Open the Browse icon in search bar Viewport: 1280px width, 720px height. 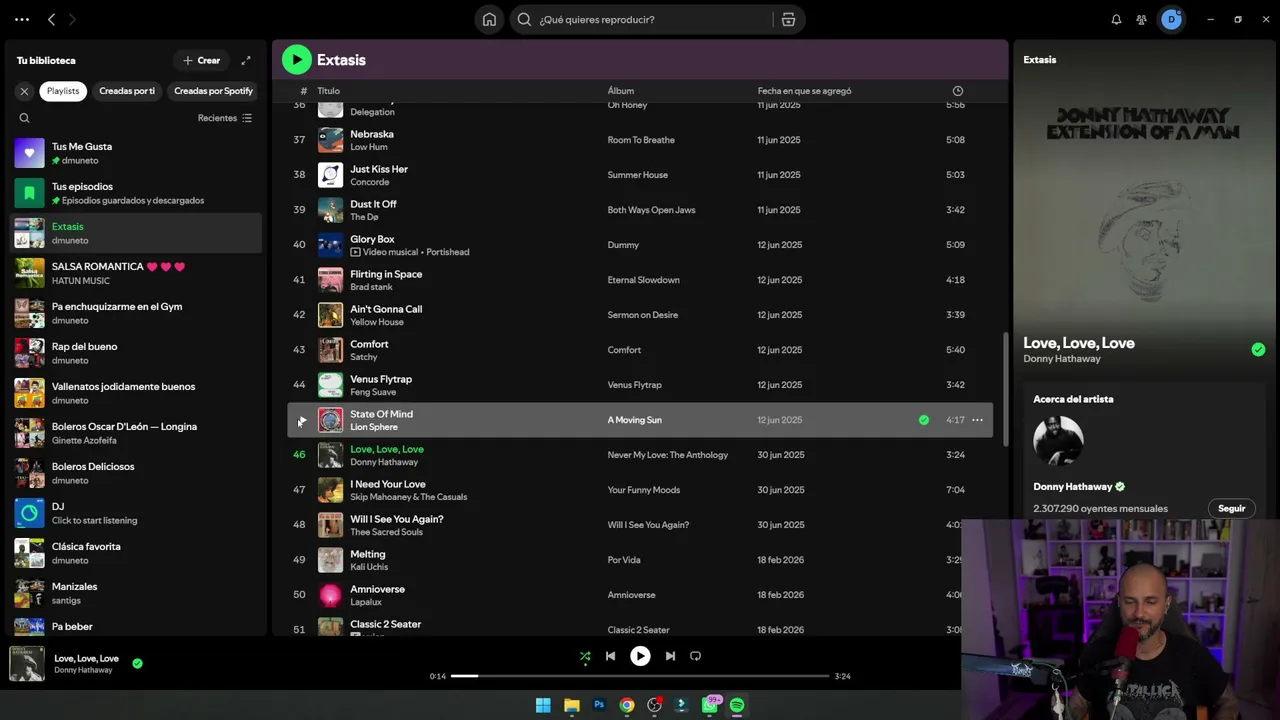[x=788, y=19]
